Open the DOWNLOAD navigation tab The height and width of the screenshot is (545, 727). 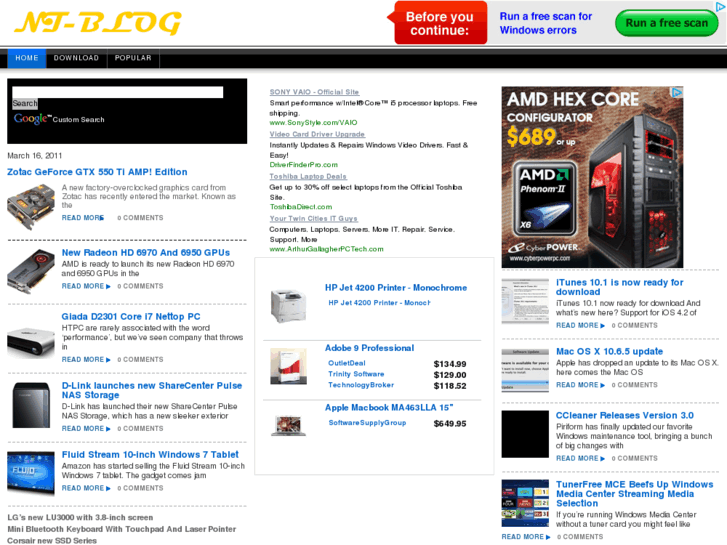click(x=77, y=58)
